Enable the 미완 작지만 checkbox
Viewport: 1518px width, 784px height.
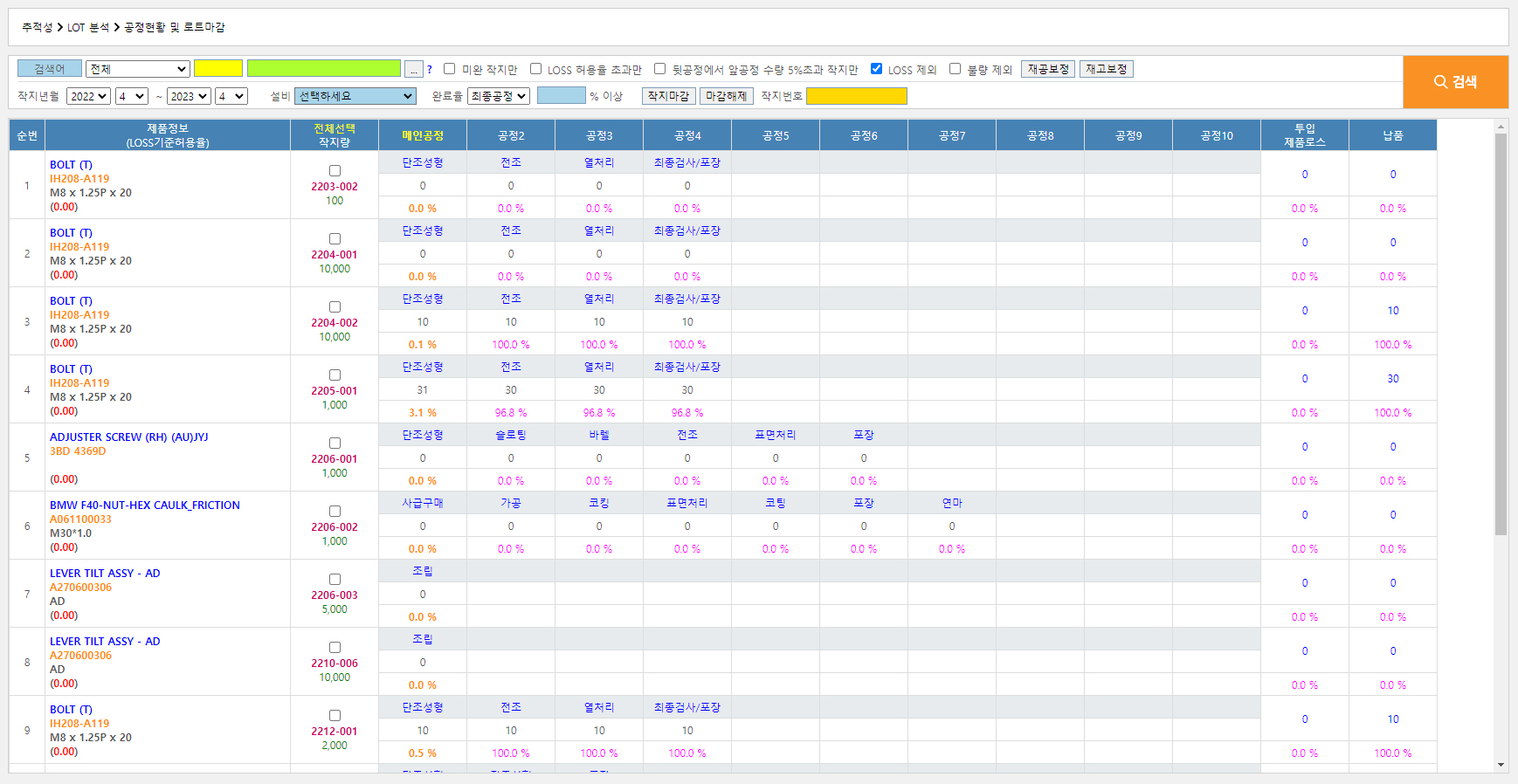[x=450, y=69]
